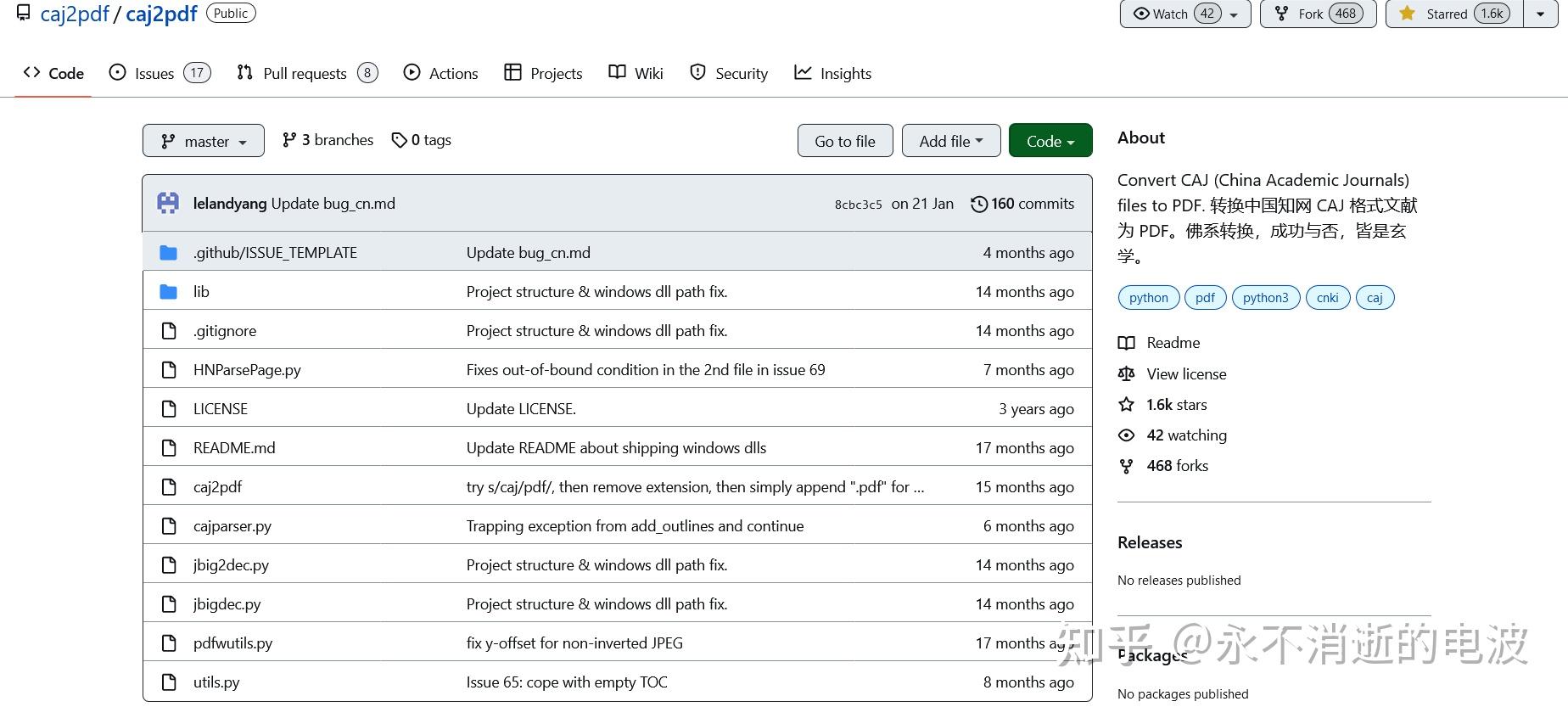Click the View license scales icon
This screenshot has width=1568, height=707.
point(1126,374)
